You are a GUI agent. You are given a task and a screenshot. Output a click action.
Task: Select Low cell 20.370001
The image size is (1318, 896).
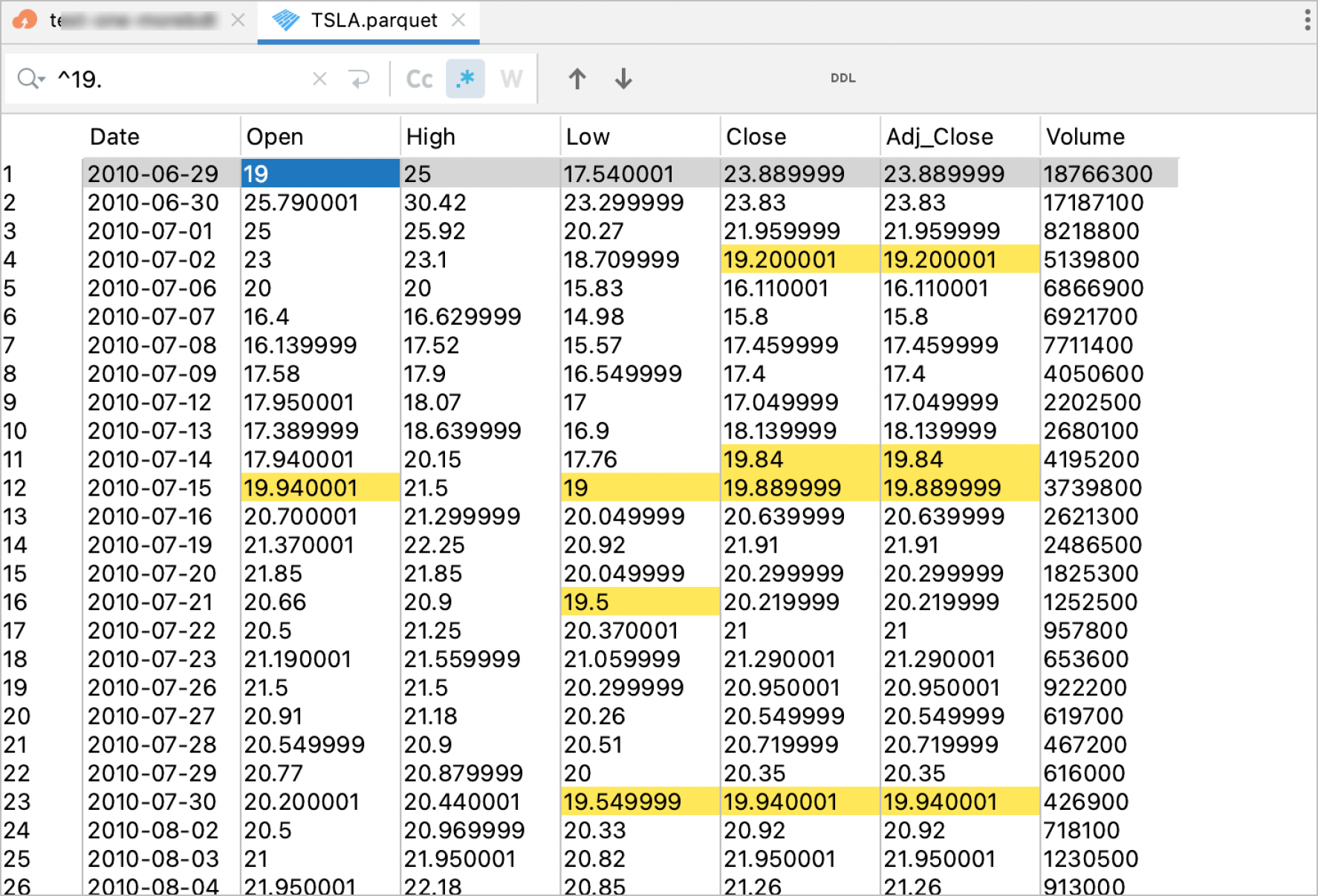click(x=640, y=631)
